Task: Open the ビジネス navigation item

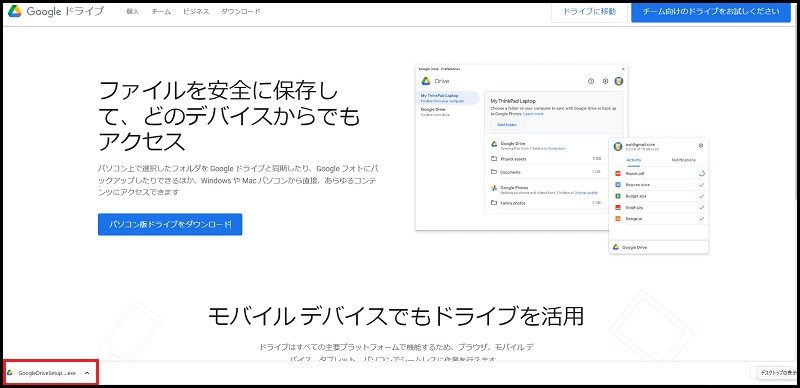Action: 196,11
